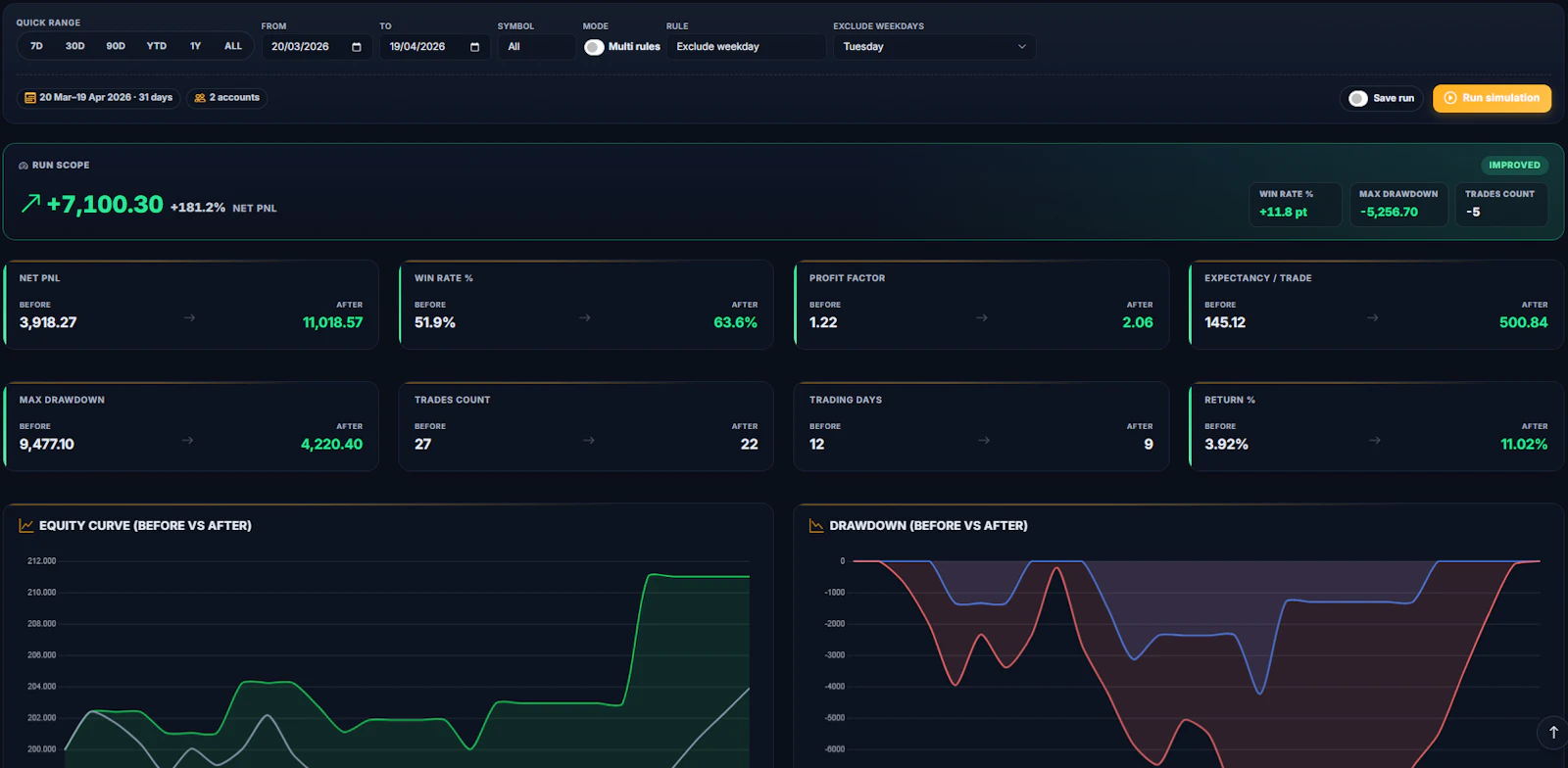The height and width of the screenshot is (768, 1568).
Task: Click the Max Drawdown card arrow icon
Action: (187, 441)
